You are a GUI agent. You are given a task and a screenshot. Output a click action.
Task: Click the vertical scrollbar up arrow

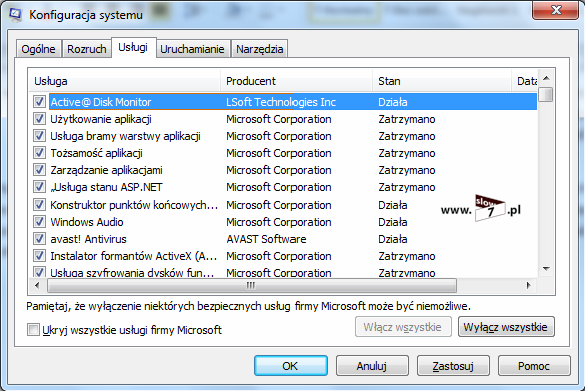pos(547,78)
